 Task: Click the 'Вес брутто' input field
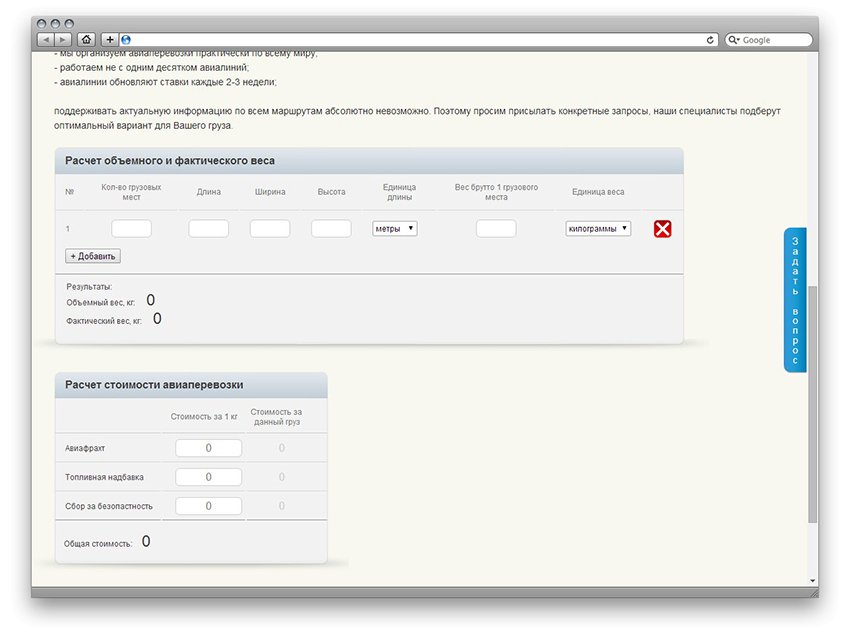pos(496,229)
